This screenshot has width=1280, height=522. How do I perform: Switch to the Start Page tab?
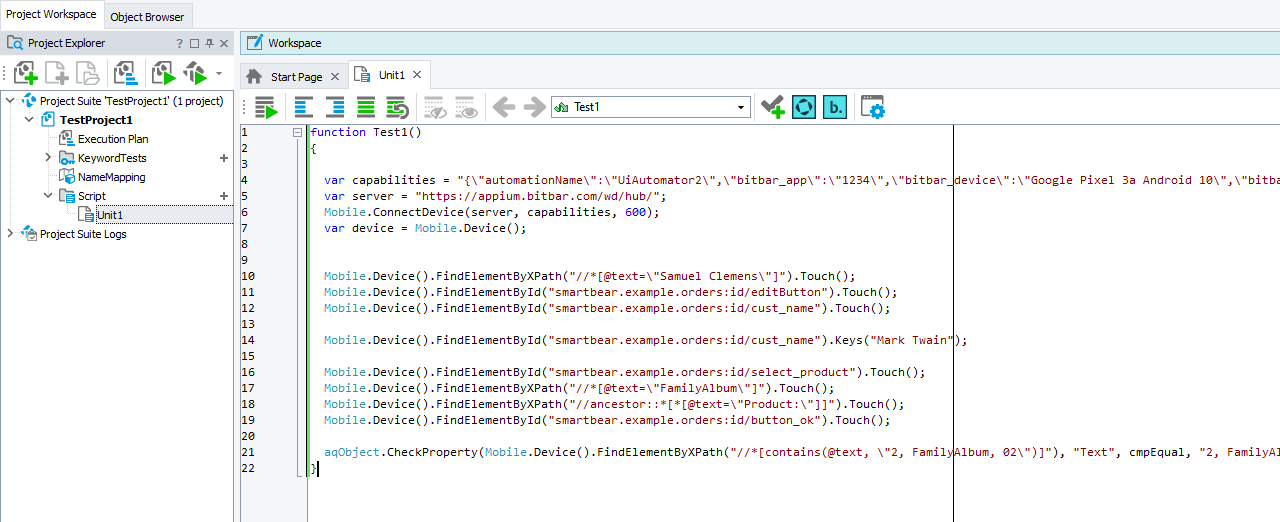coord(296,76)
